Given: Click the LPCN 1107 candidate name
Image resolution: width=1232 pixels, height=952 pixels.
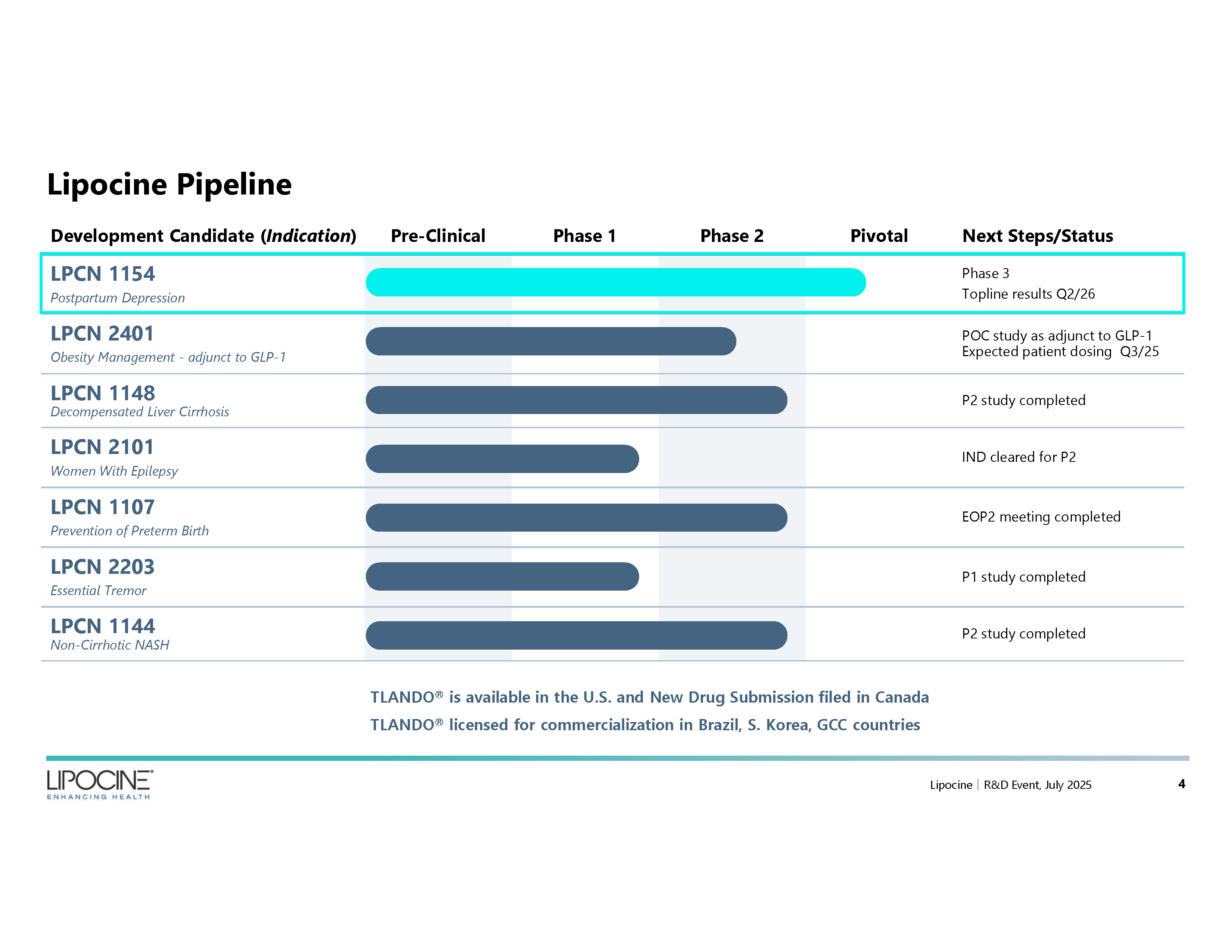Looking at the screenshot, I should pos(103,507).
